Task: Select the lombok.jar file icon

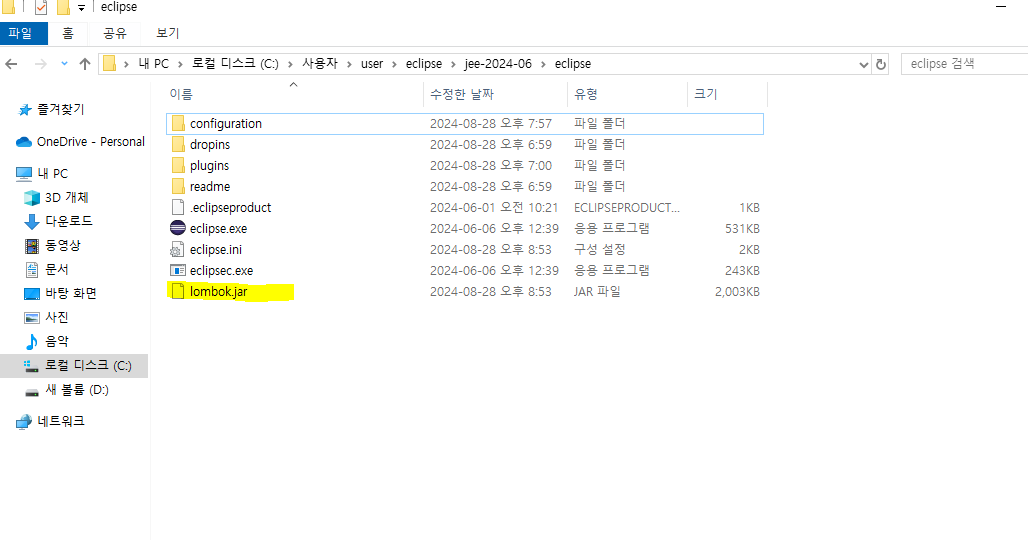Action: [x=178, y=291]
